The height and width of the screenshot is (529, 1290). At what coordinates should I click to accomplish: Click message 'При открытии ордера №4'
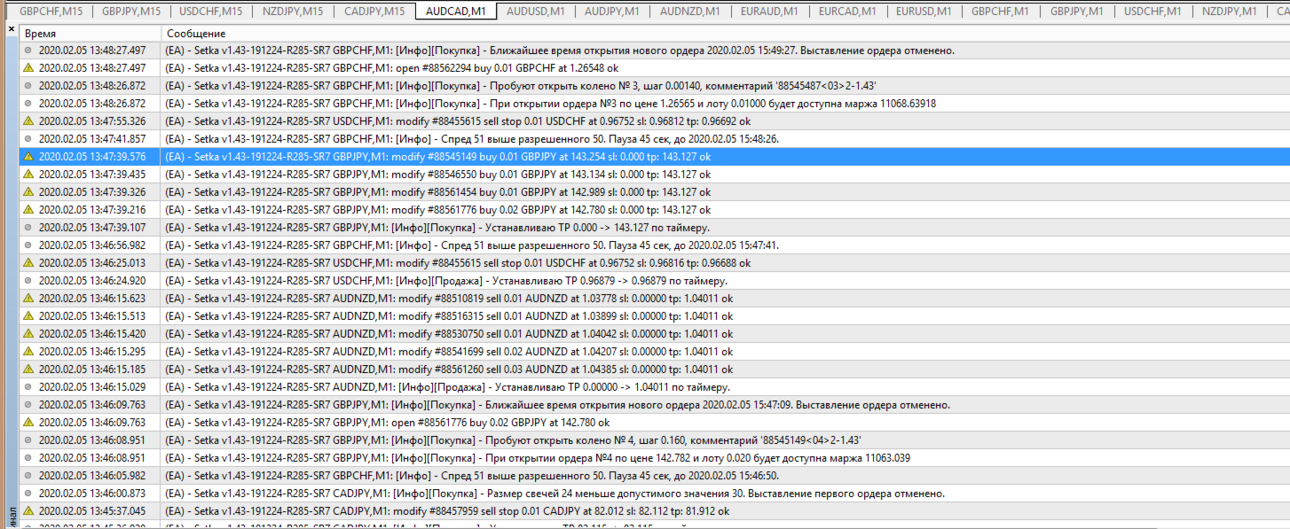point(538,458)
